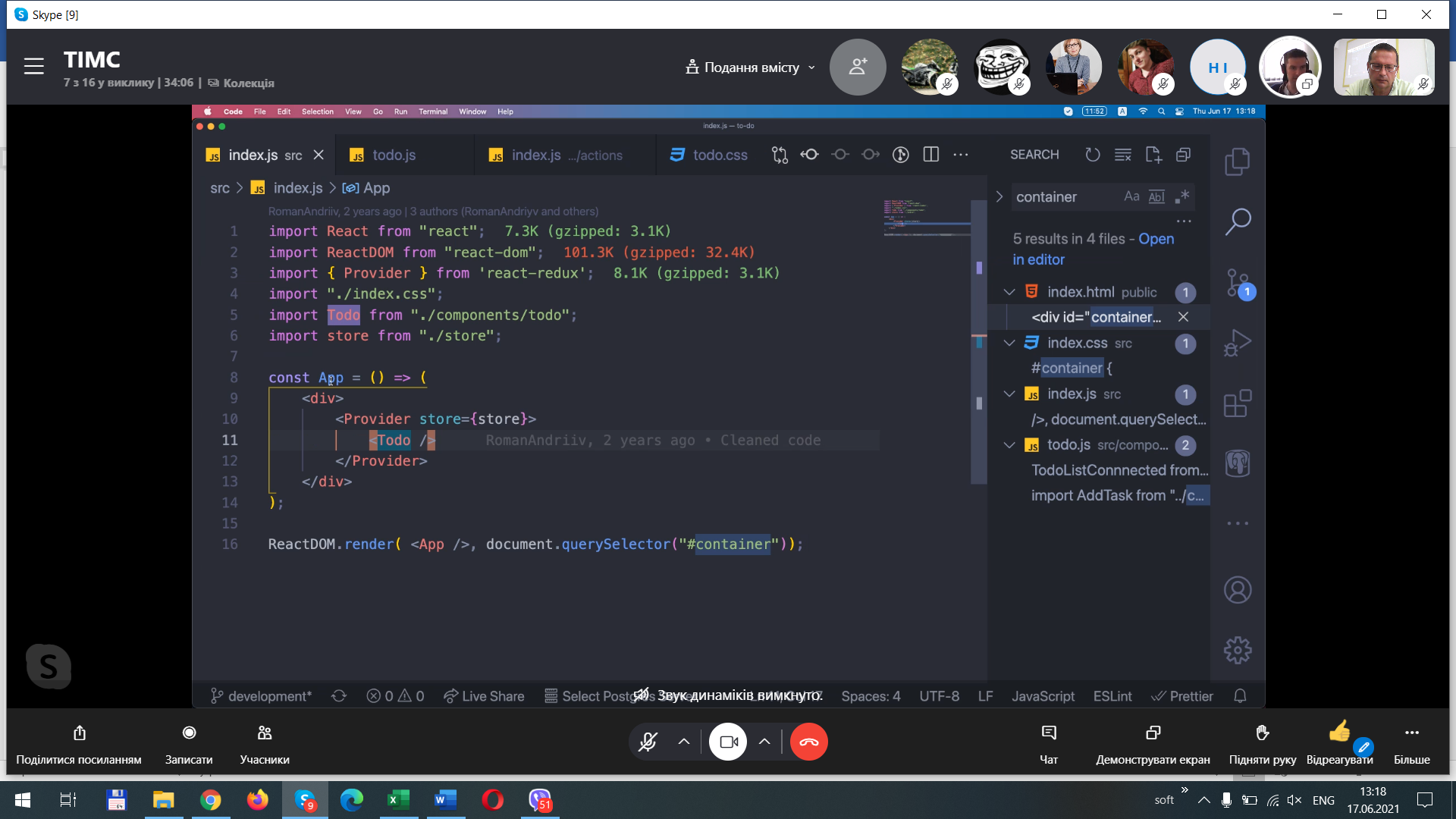The height and width of the screenshot is (819, 1456).
Task: Switch to the todo.css tab
Action: pos(709,155)
